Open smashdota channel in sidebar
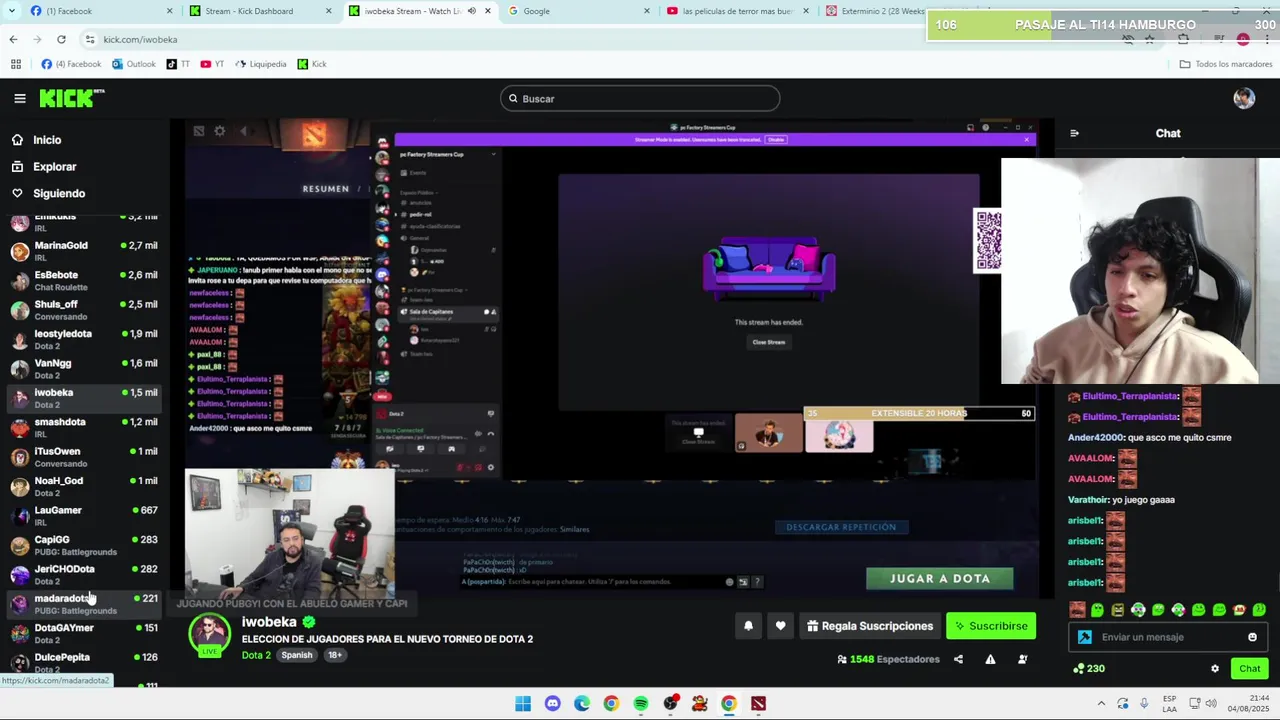The image size is (1280, 720). tap(84, 427)
